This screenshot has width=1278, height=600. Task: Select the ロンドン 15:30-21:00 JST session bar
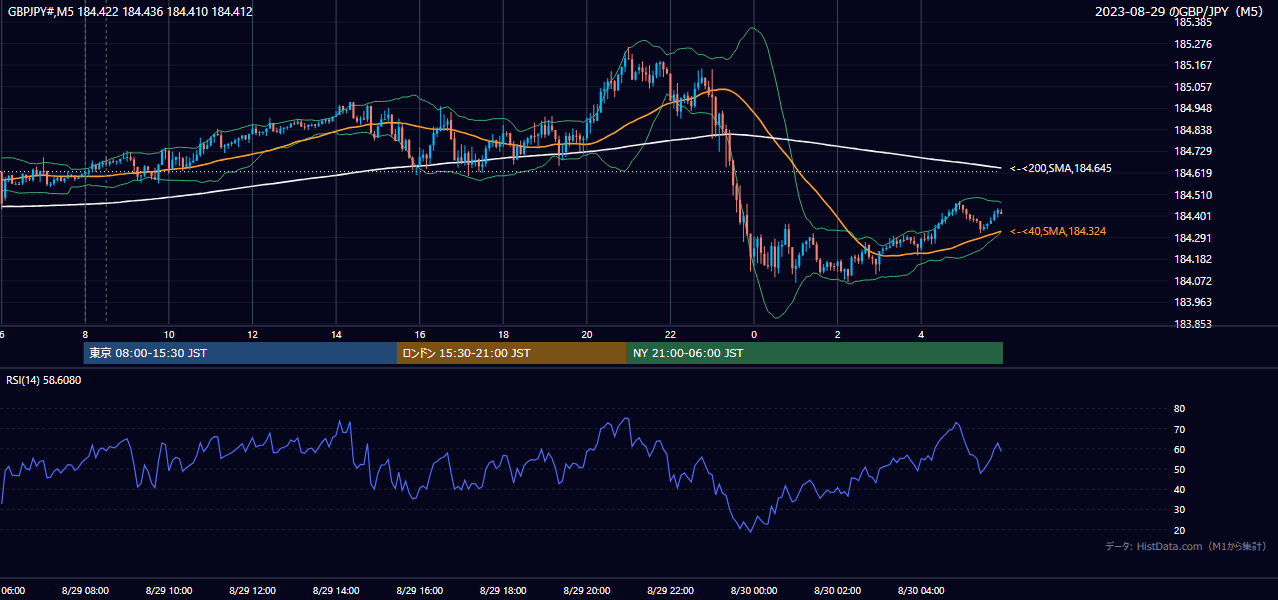[x=512, y=353]
